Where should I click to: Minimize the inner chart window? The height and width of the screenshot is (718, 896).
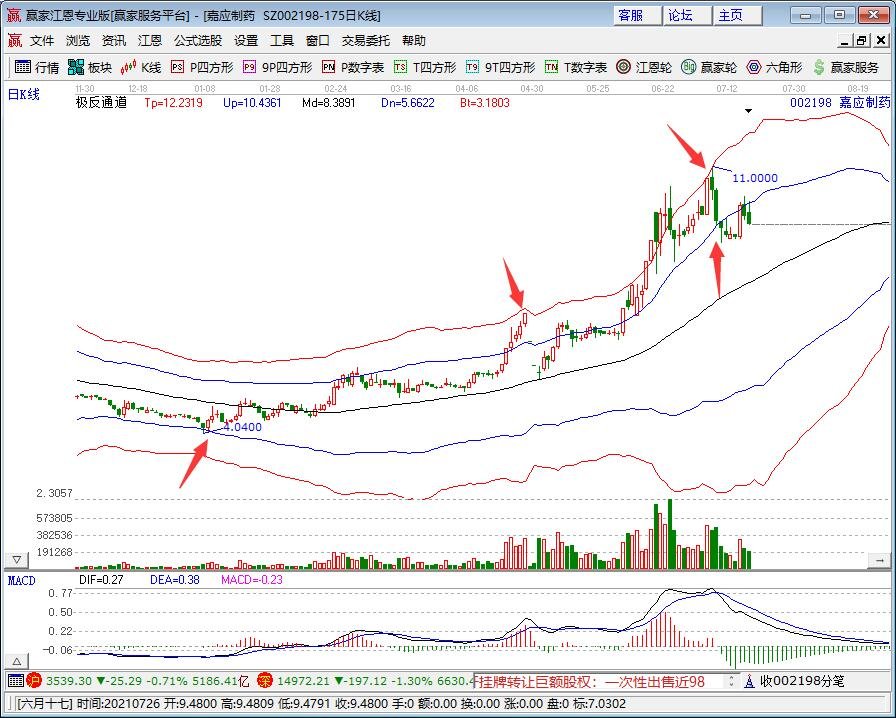[845, 41]
